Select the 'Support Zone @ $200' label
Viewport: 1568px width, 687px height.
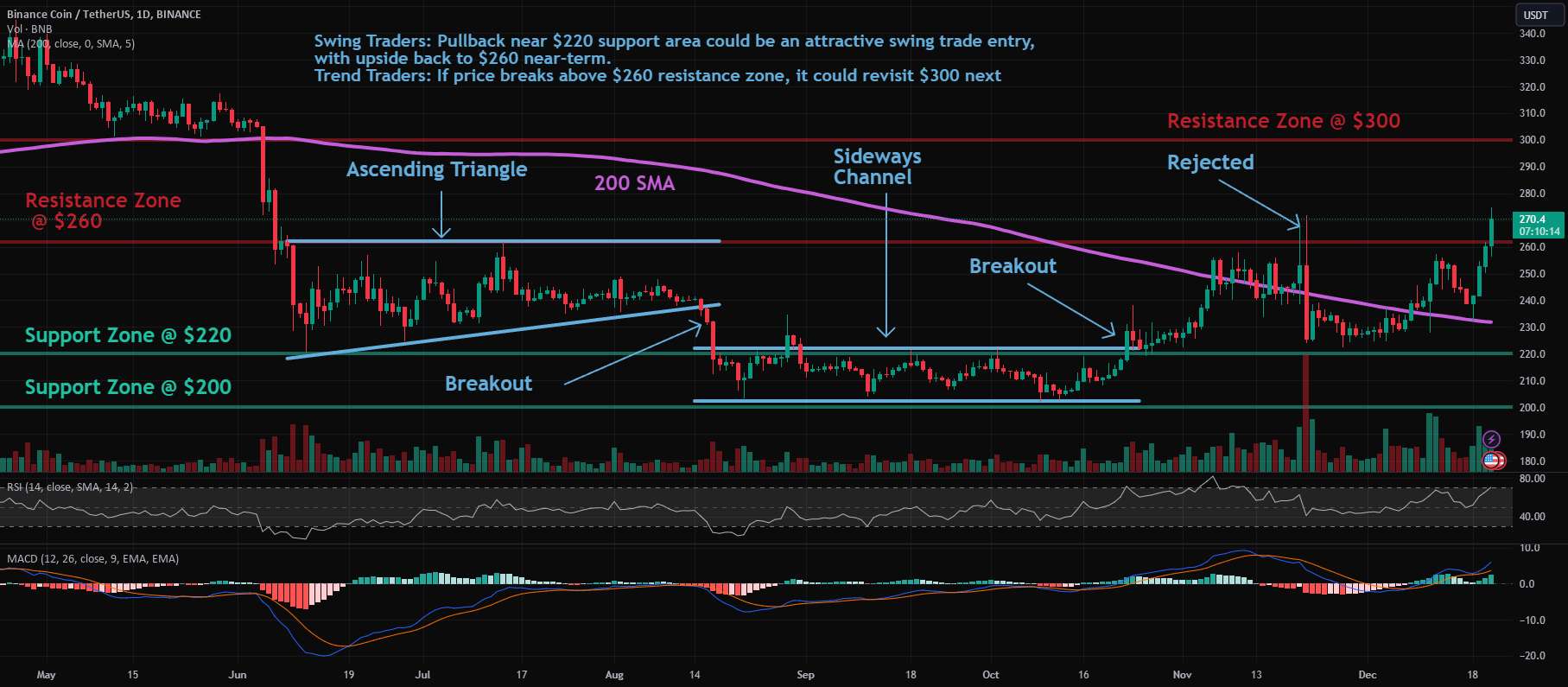(x=128, y=387)
